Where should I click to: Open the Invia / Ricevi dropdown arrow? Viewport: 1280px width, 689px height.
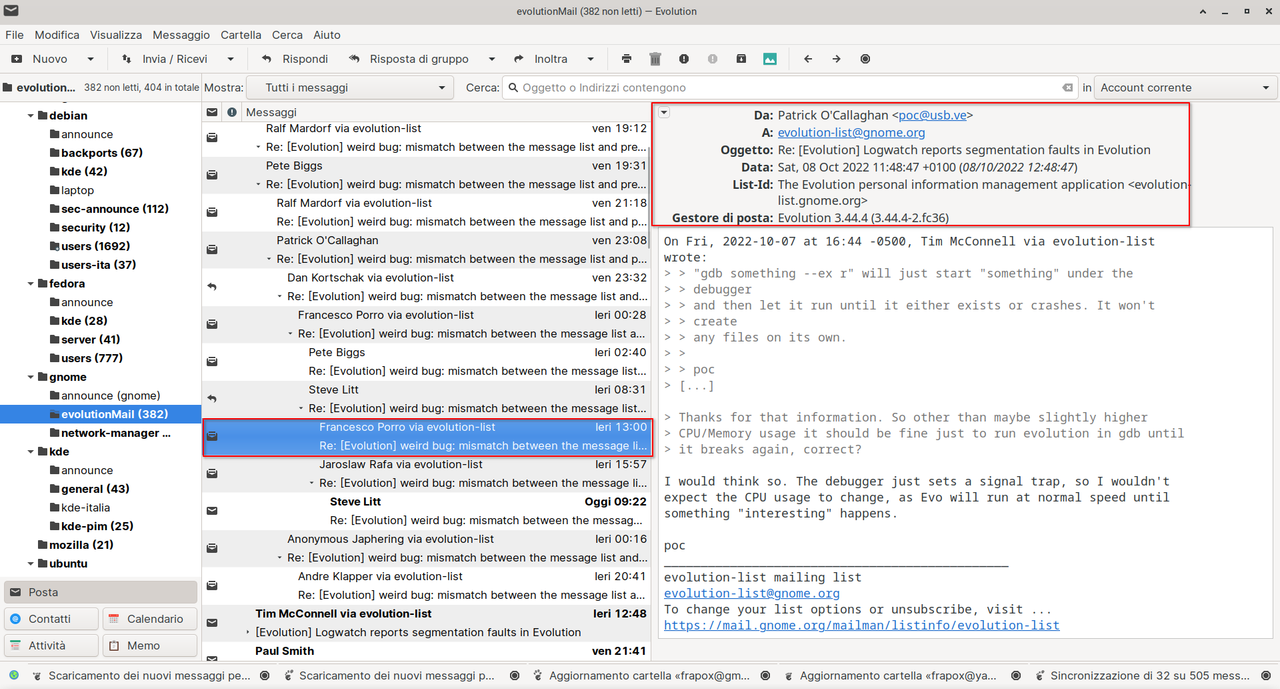point(229,59)
